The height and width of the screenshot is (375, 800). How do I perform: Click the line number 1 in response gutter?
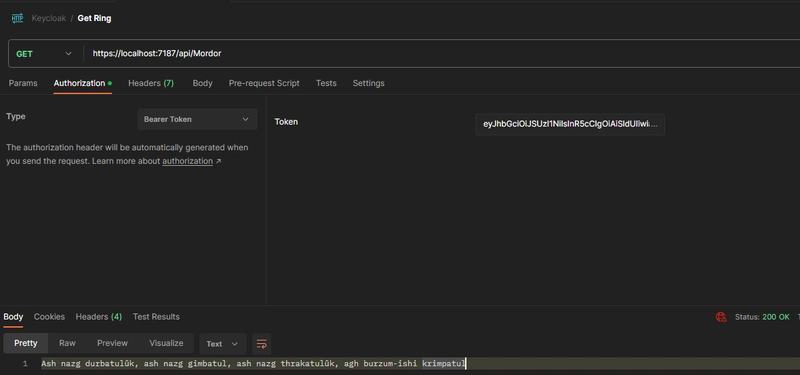pos(25,364)
